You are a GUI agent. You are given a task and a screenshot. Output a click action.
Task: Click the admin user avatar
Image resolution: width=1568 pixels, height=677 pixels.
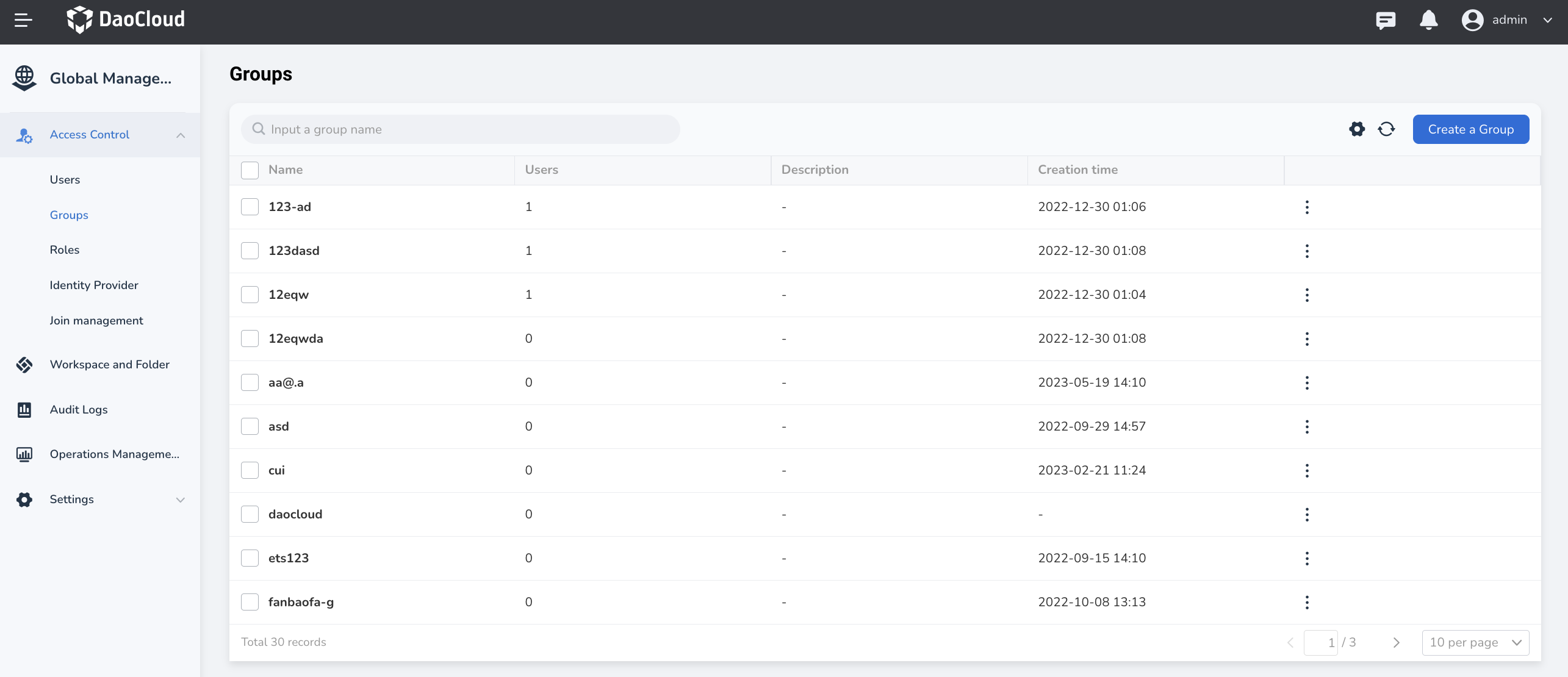(x=1472, y=20)
